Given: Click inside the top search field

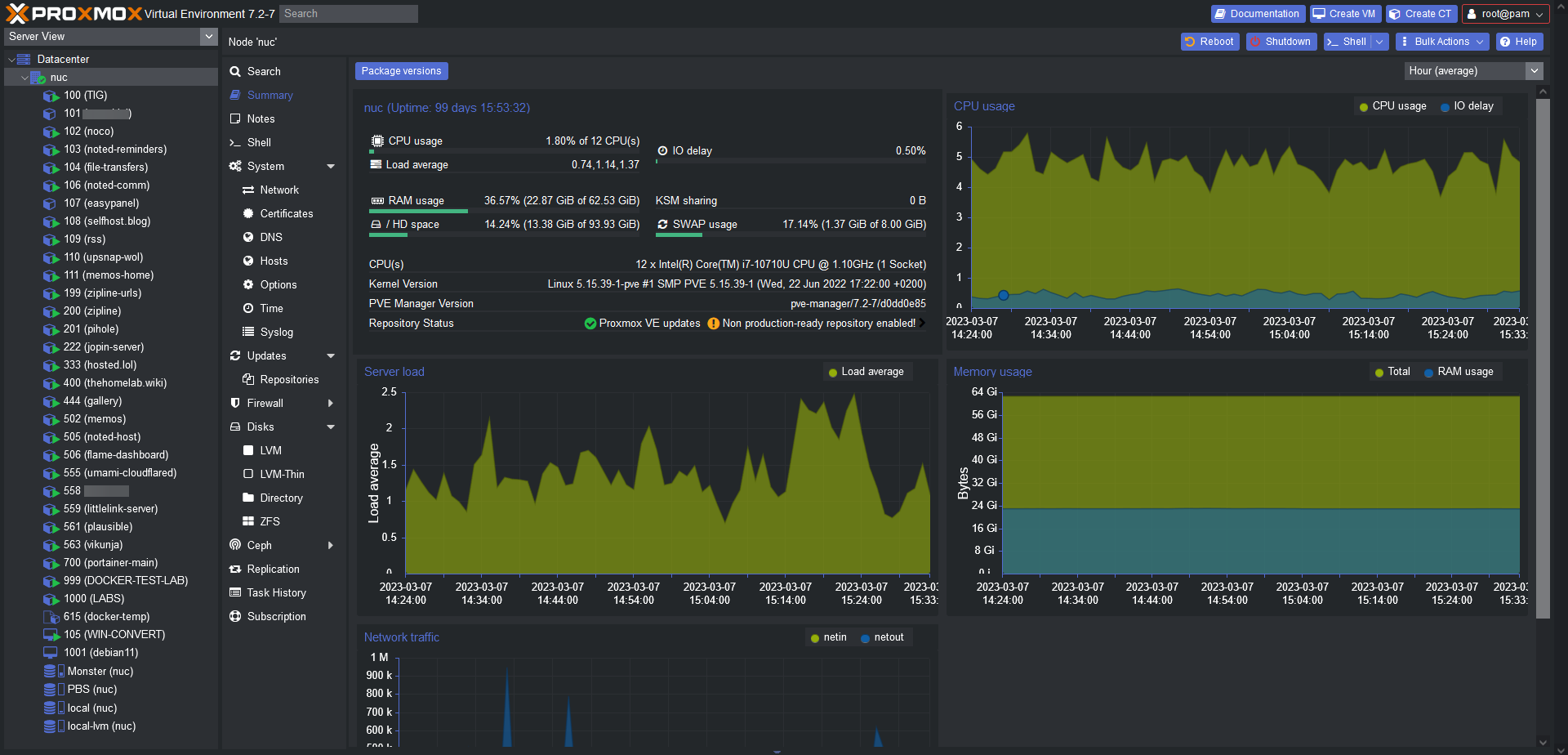Looking at the screenshot, I should (348, 13).
